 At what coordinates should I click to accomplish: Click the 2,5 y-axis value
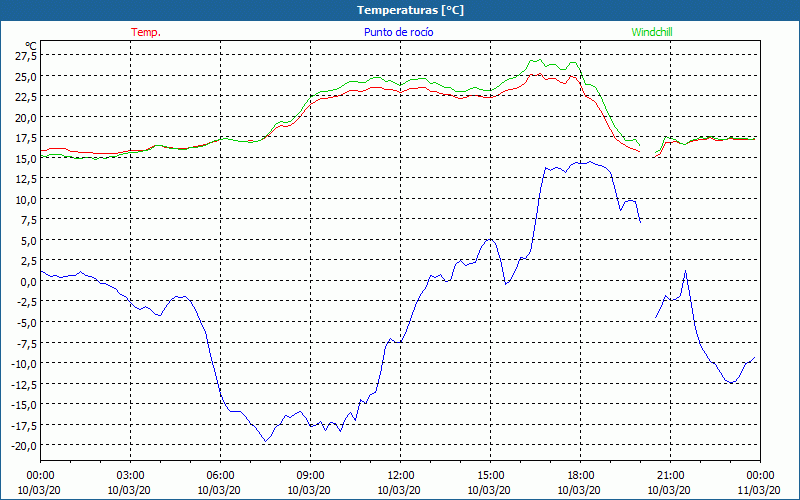pyautogui.click(x=28, y=261)
